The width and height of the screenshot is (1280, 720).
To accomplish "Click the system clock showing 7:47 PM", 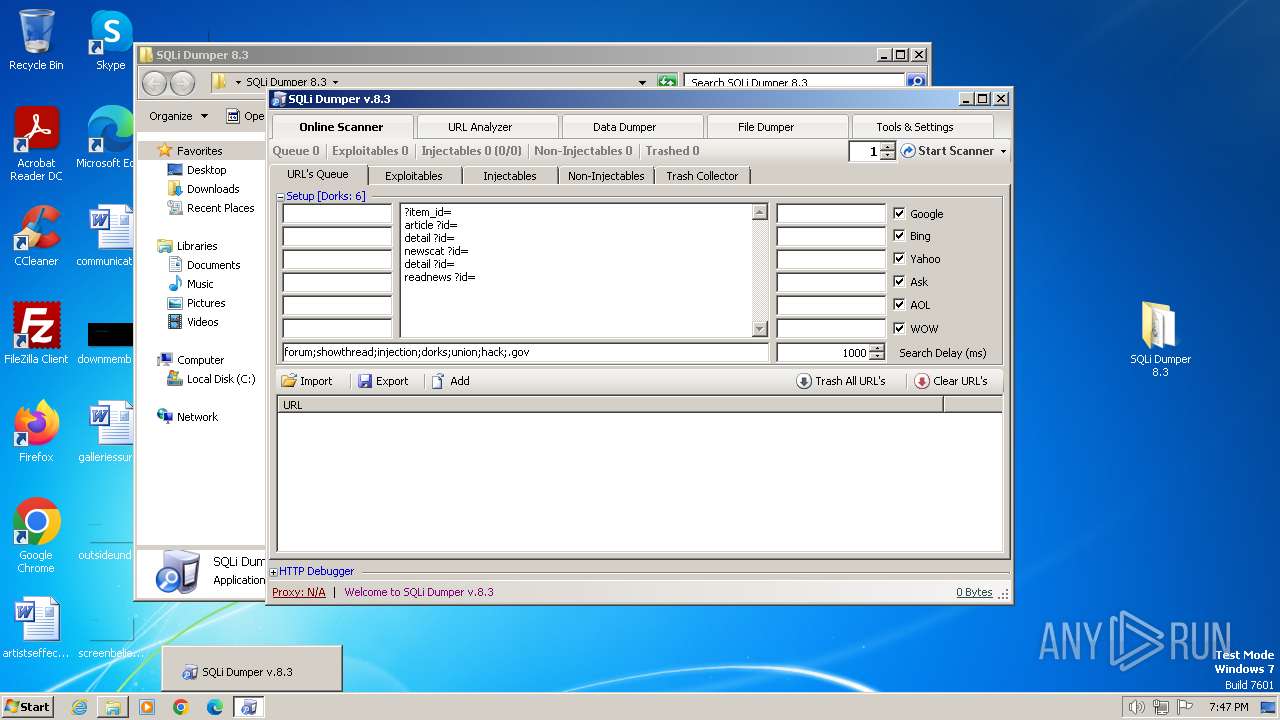I will point(1228,707).
